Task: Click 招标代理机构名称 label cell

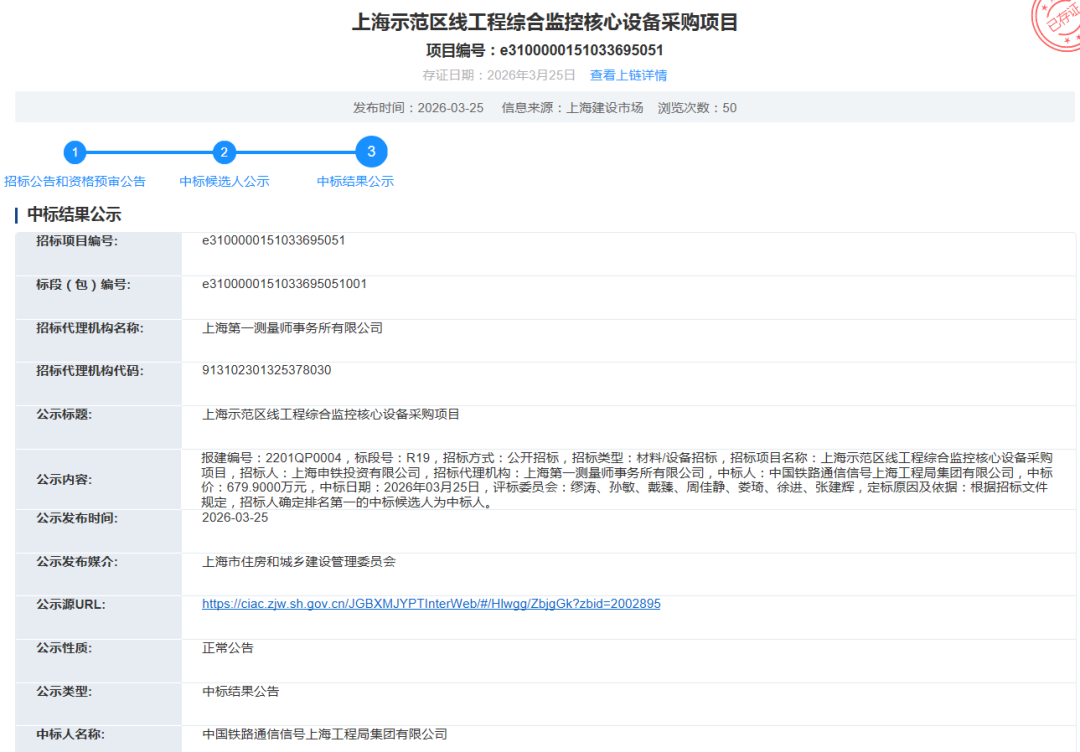Action: [98, 341]
